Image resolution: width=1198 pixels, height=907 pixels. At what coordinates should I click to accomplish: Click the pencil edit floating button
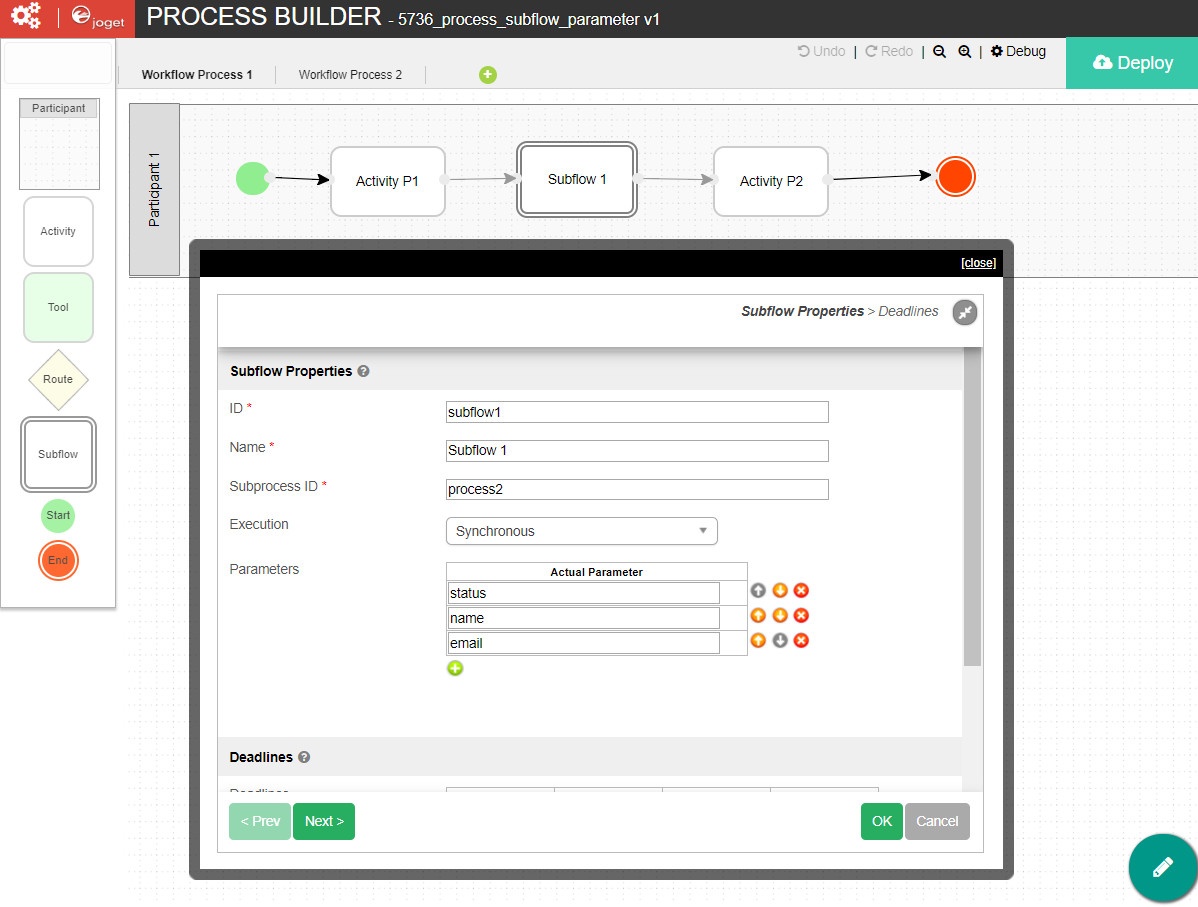(x=1162, y=867)
